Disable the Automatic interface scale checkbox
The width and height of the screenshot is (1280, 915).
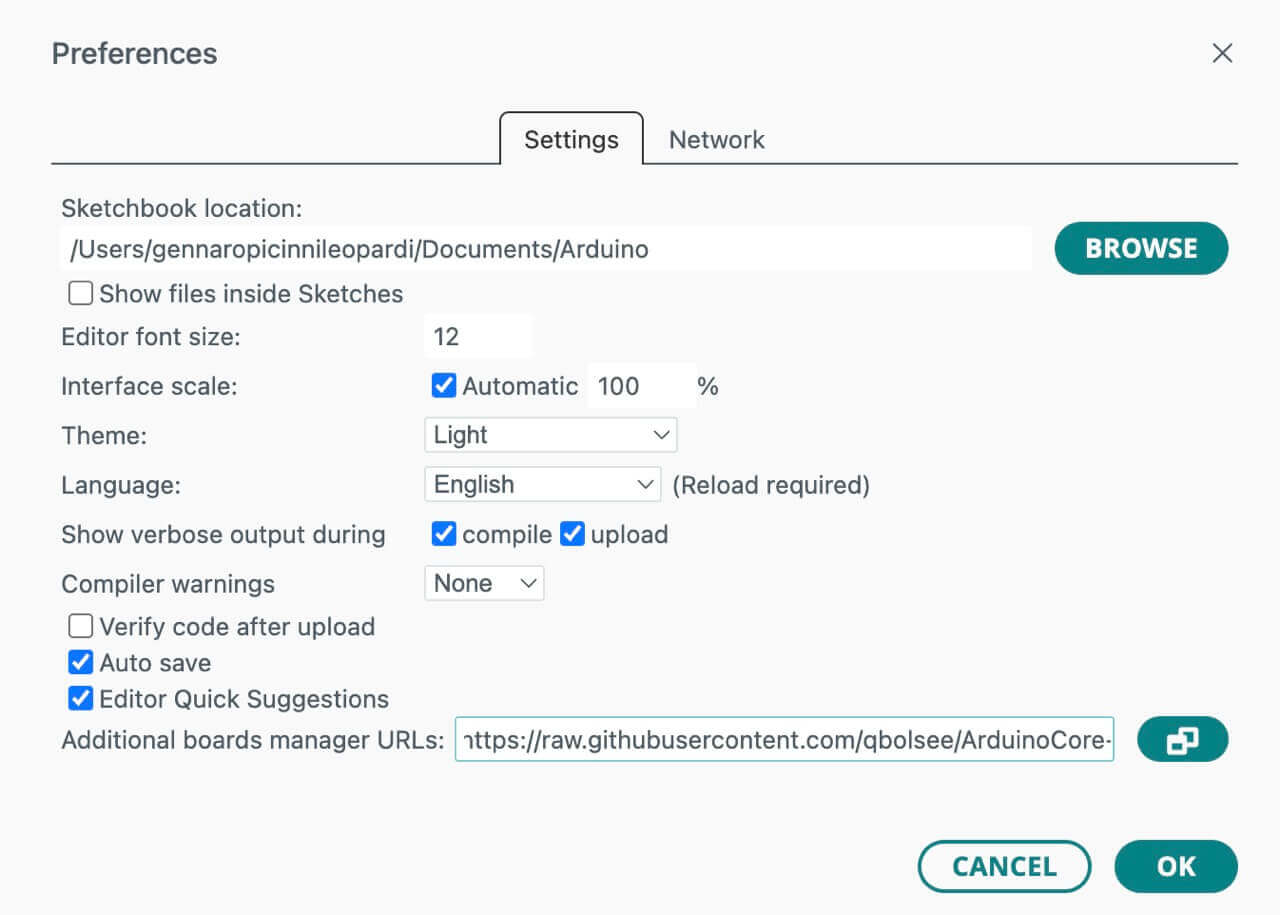443,385
